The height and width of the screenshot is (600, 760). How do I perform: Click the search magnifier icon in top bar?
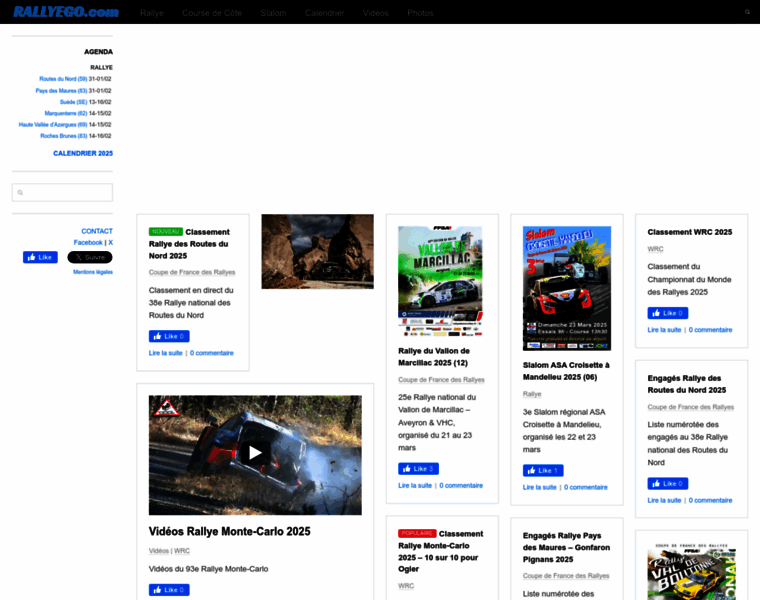coord(747,12)
